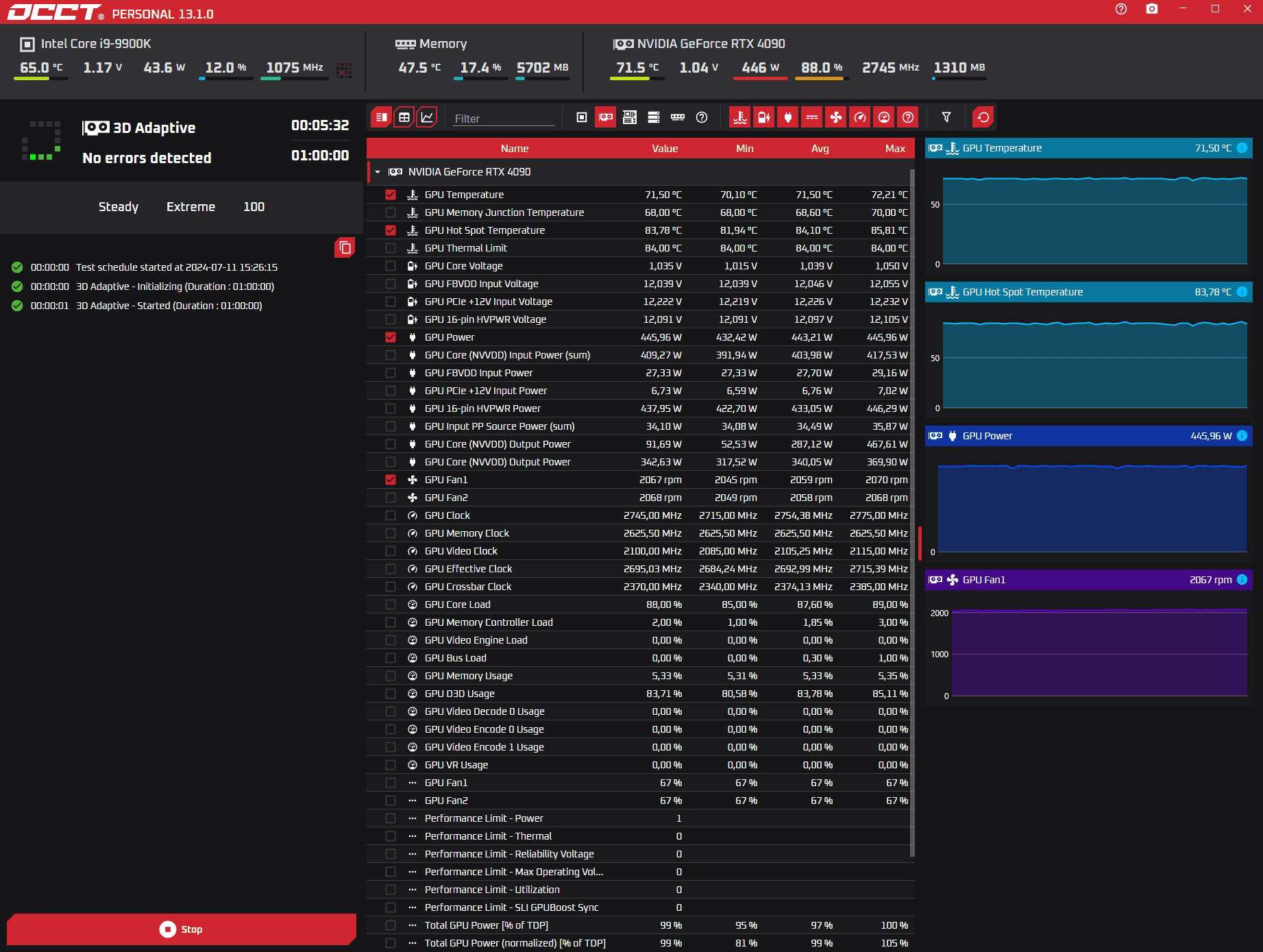Toggle voltage sensor type filter
1263x952 pixels.
click(x=764, y=117)
